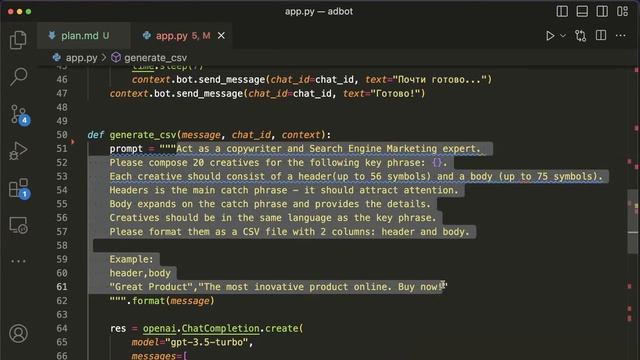This screenshot has width=640, height=360.
Task: Open Source Control view with badge 4
Action: pos(19,115)
